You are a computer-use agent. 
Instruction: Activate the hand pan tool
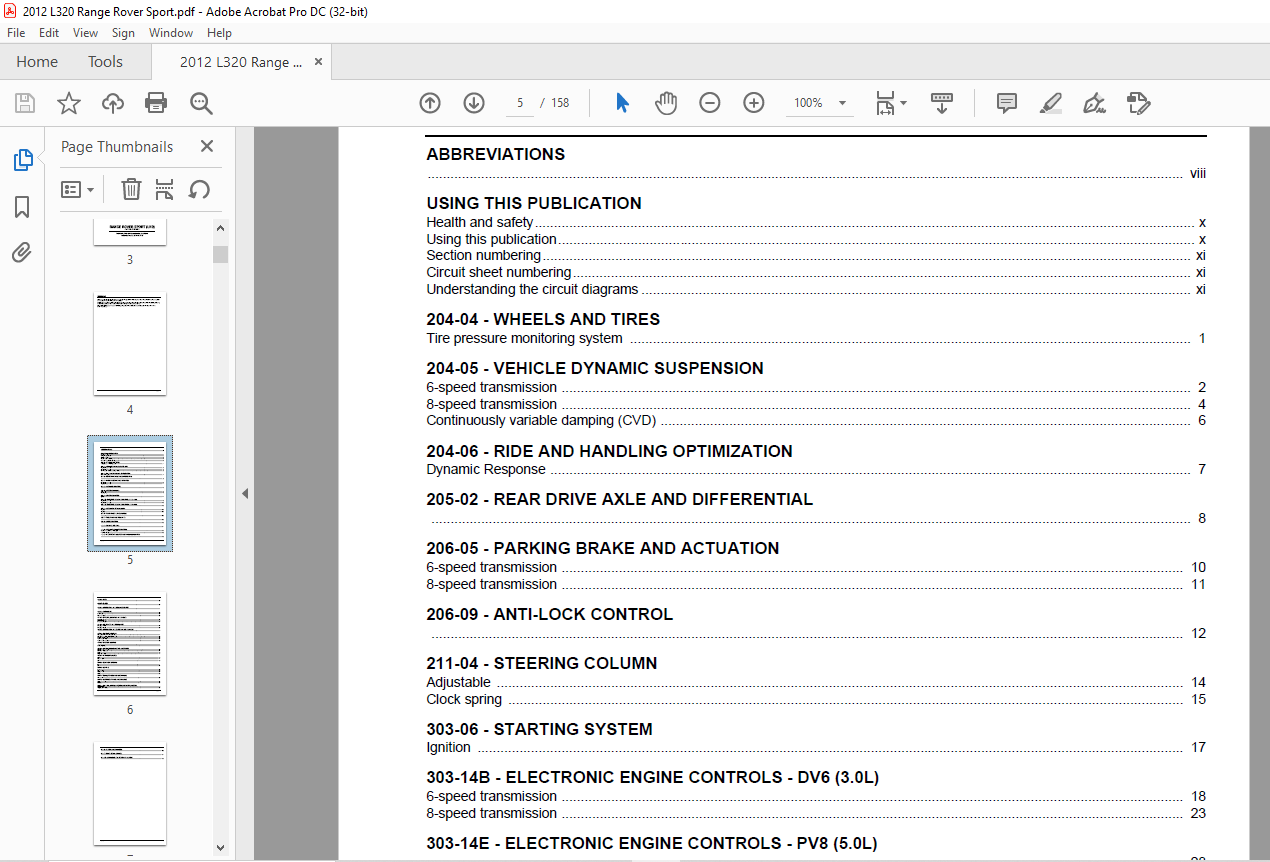point(666,103)
